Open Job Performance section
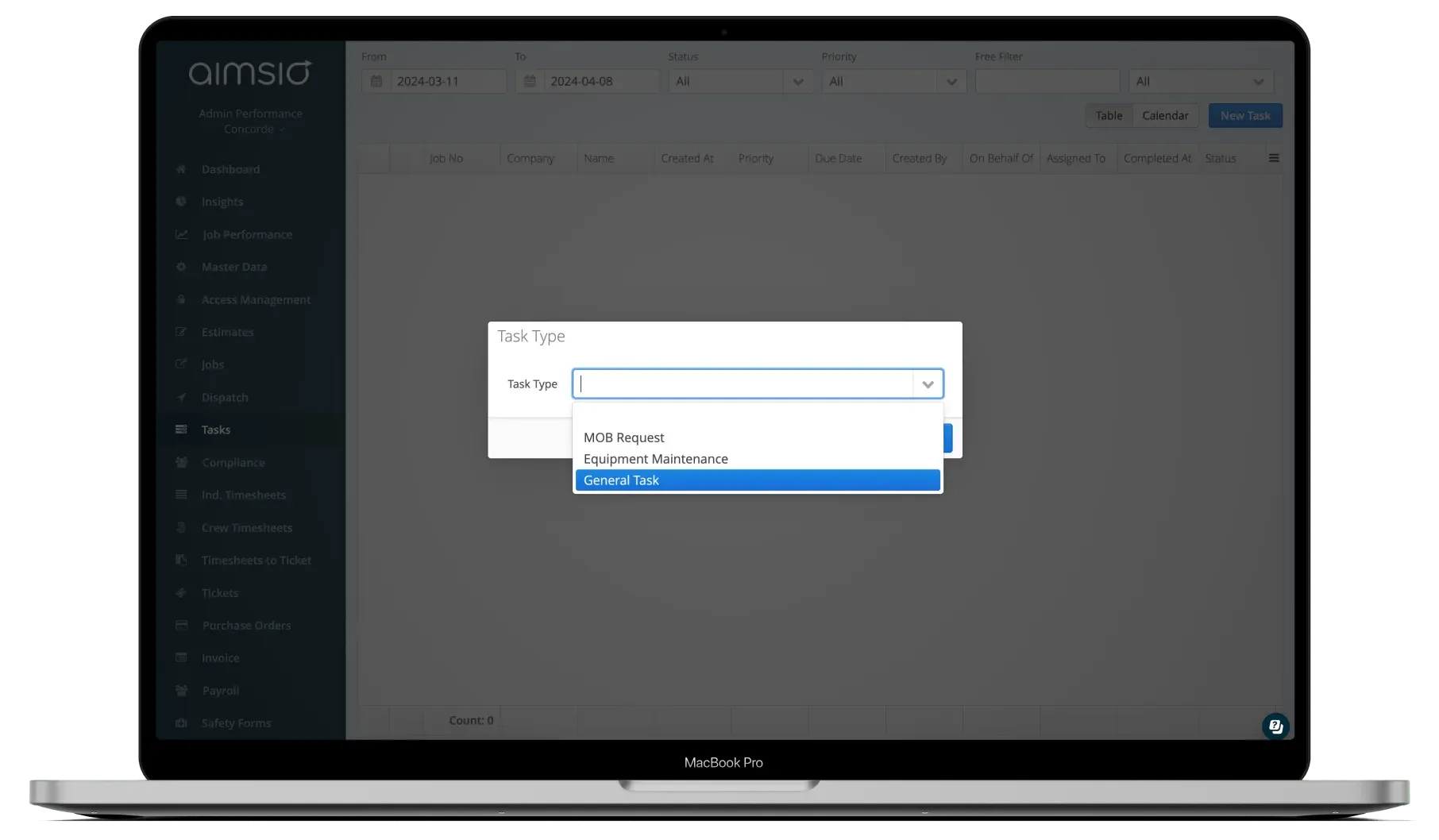Viewport: 1439px width, 840px height. (x=246, y=233)
